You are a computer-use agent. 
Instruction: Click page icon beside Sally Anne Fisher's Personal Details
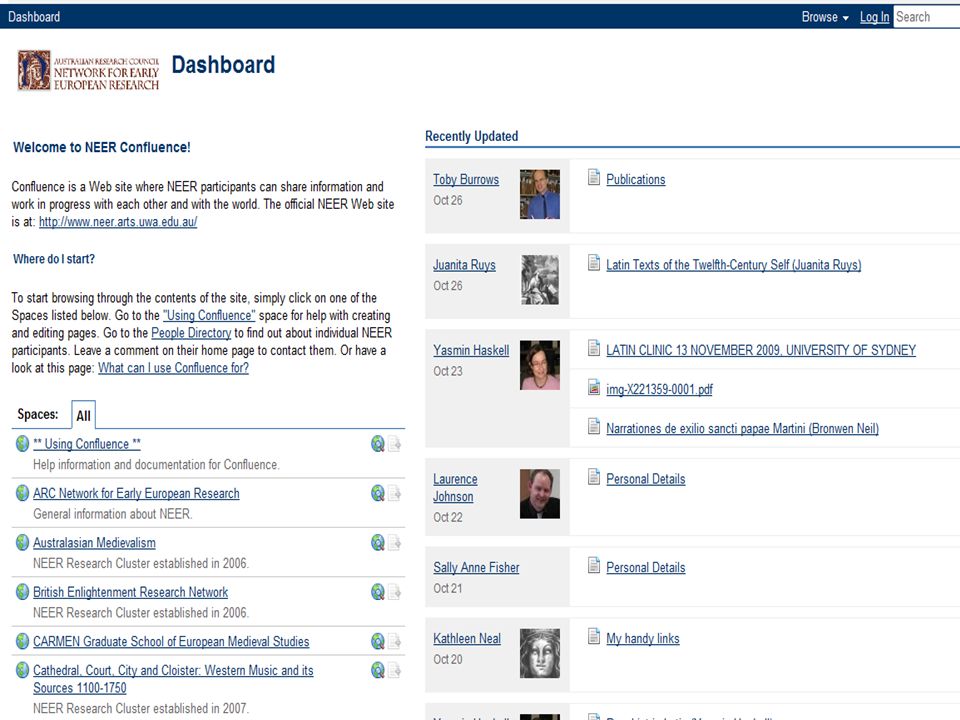593,565
